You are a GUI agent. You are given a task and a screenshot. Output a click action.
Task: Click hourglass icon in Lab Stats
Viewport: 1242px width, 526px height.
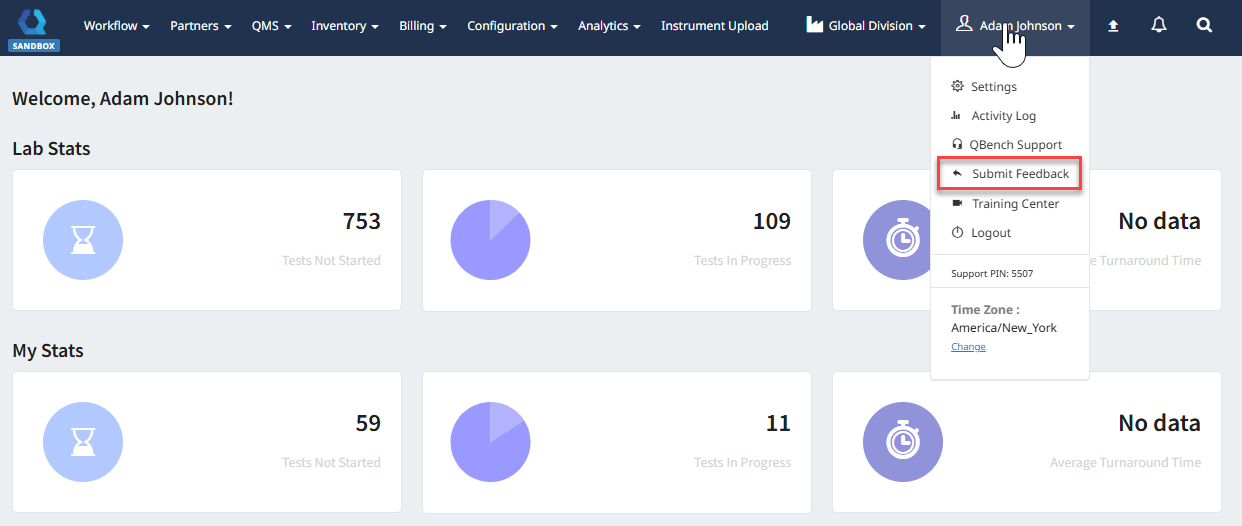click(x=83, y=240)
